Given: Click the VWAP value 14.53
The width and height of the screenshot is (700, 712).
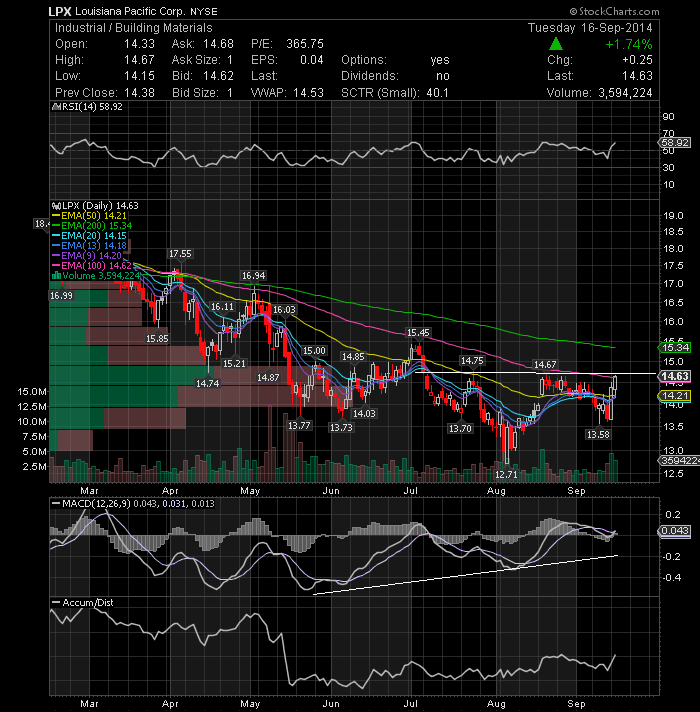Looking at the screenshot, I should pyautogui.click(x=308, y=93).
